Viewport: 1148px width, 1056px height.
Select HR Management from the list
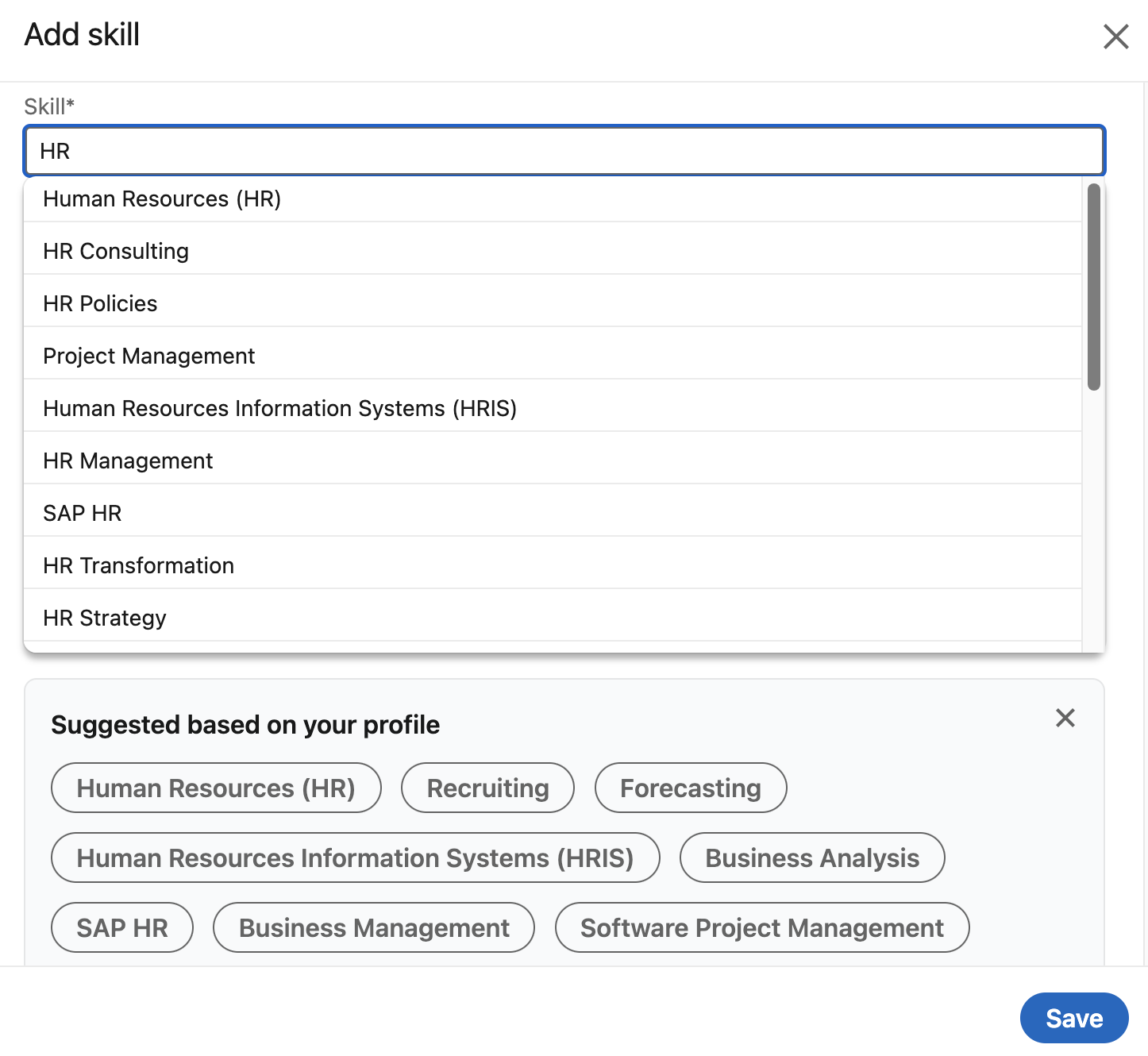coord(128,461)
